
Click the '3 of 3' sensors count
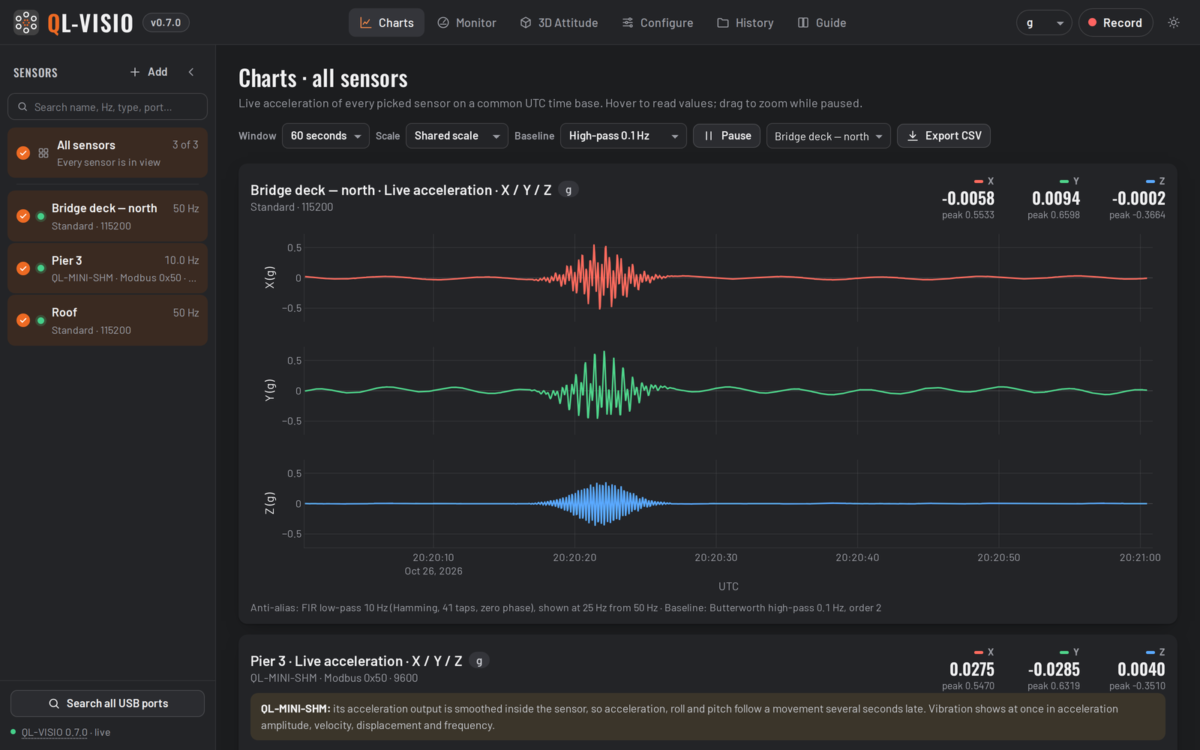click(185, 145)
